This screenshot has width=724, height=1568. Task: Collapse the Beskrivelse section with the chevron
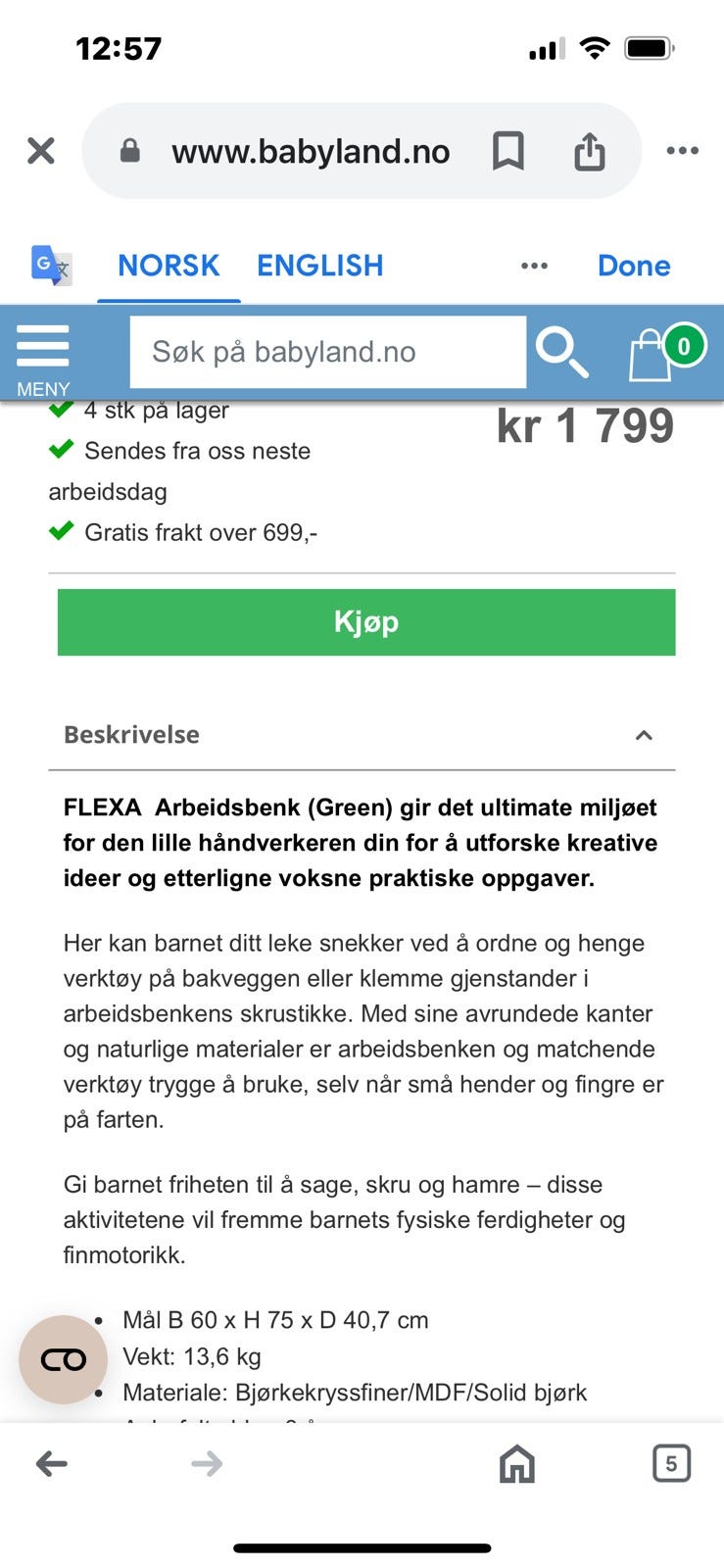(x=644, y=735)
